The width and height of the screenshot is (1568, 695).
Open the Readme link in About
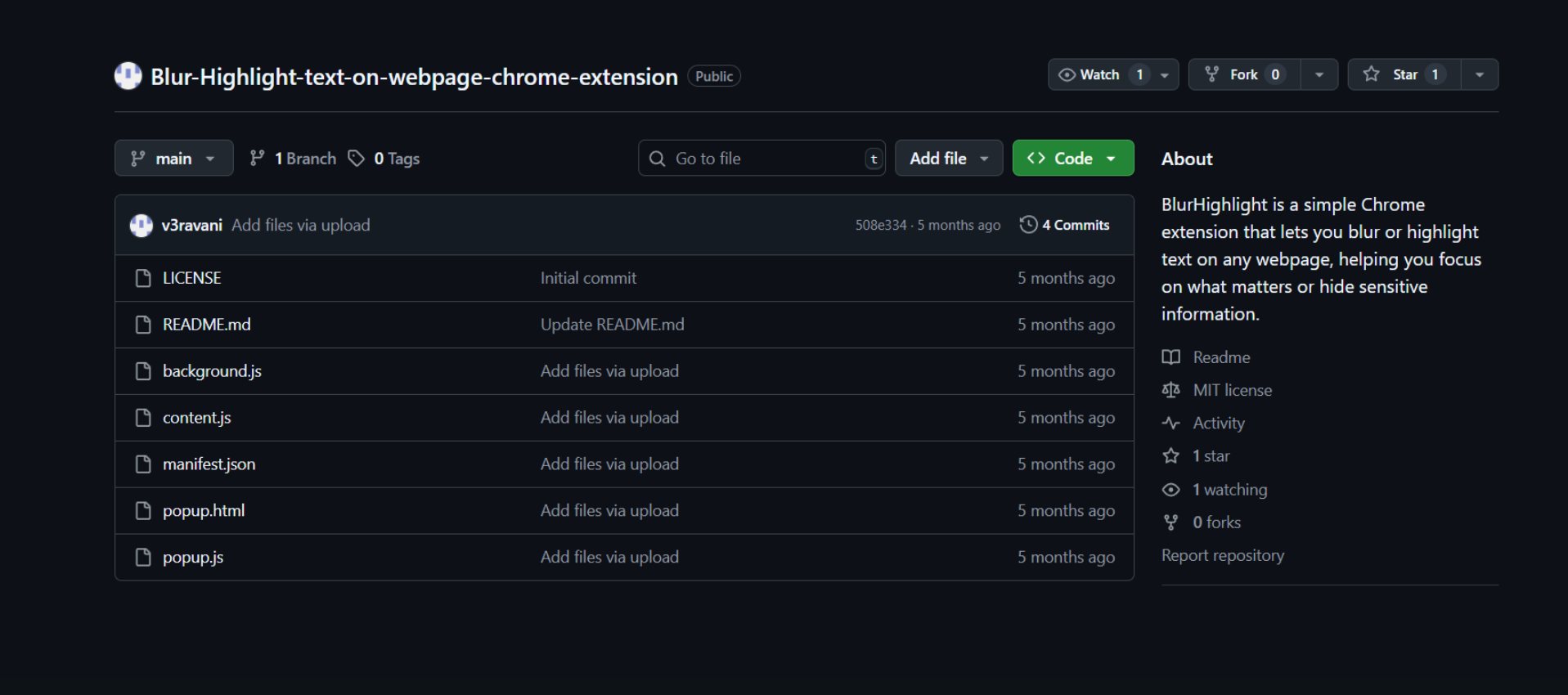tap(1220, 357)
